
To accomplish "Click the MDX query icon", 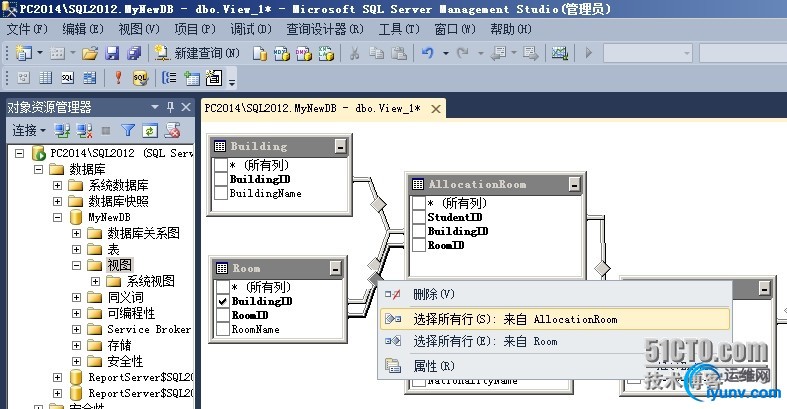I will [x=282, y=53].
